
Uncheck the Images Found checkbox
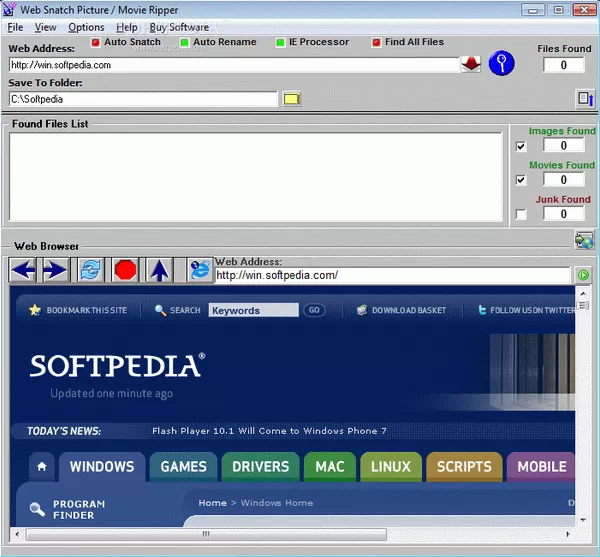(521, 146)
